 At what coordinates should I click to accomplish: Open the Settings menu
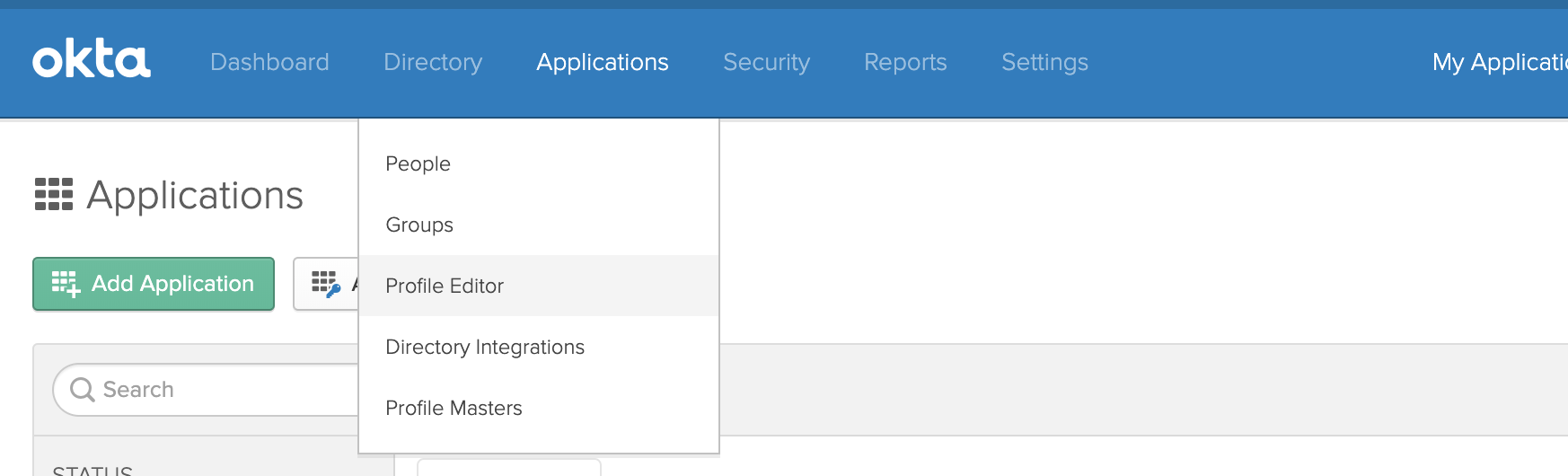(1044, 62)
